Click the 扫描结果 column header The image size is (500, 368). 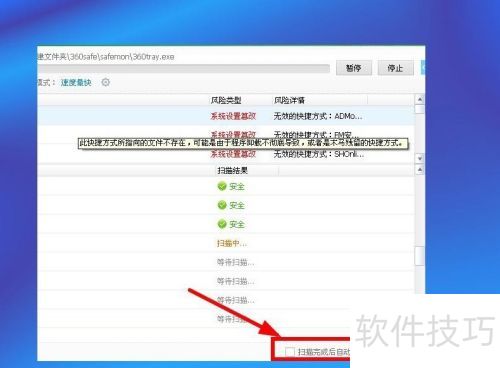(x=232, y=171)
